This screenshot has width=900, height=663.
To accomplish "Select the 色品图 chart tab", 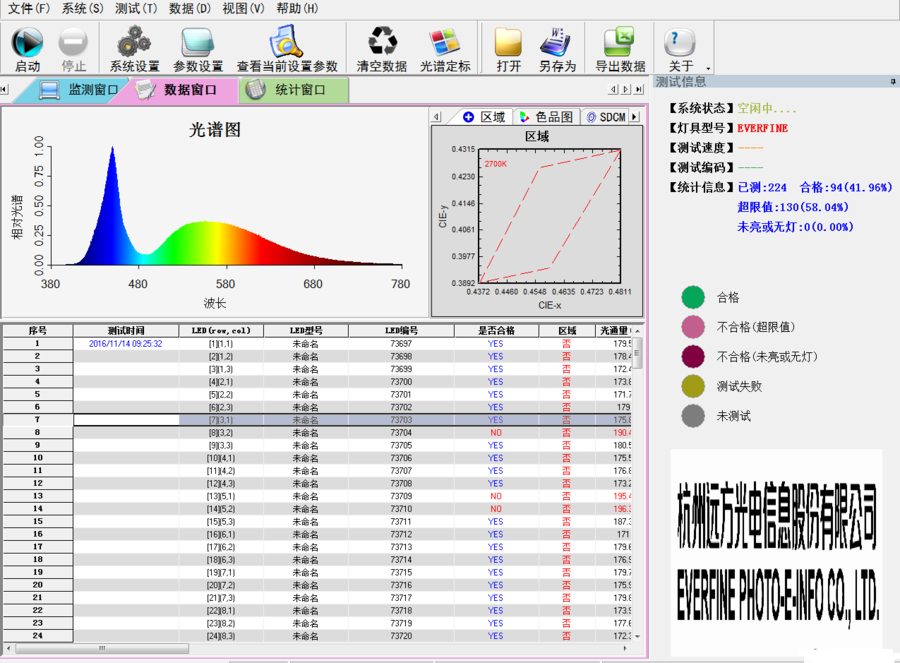I will point(546,117).
